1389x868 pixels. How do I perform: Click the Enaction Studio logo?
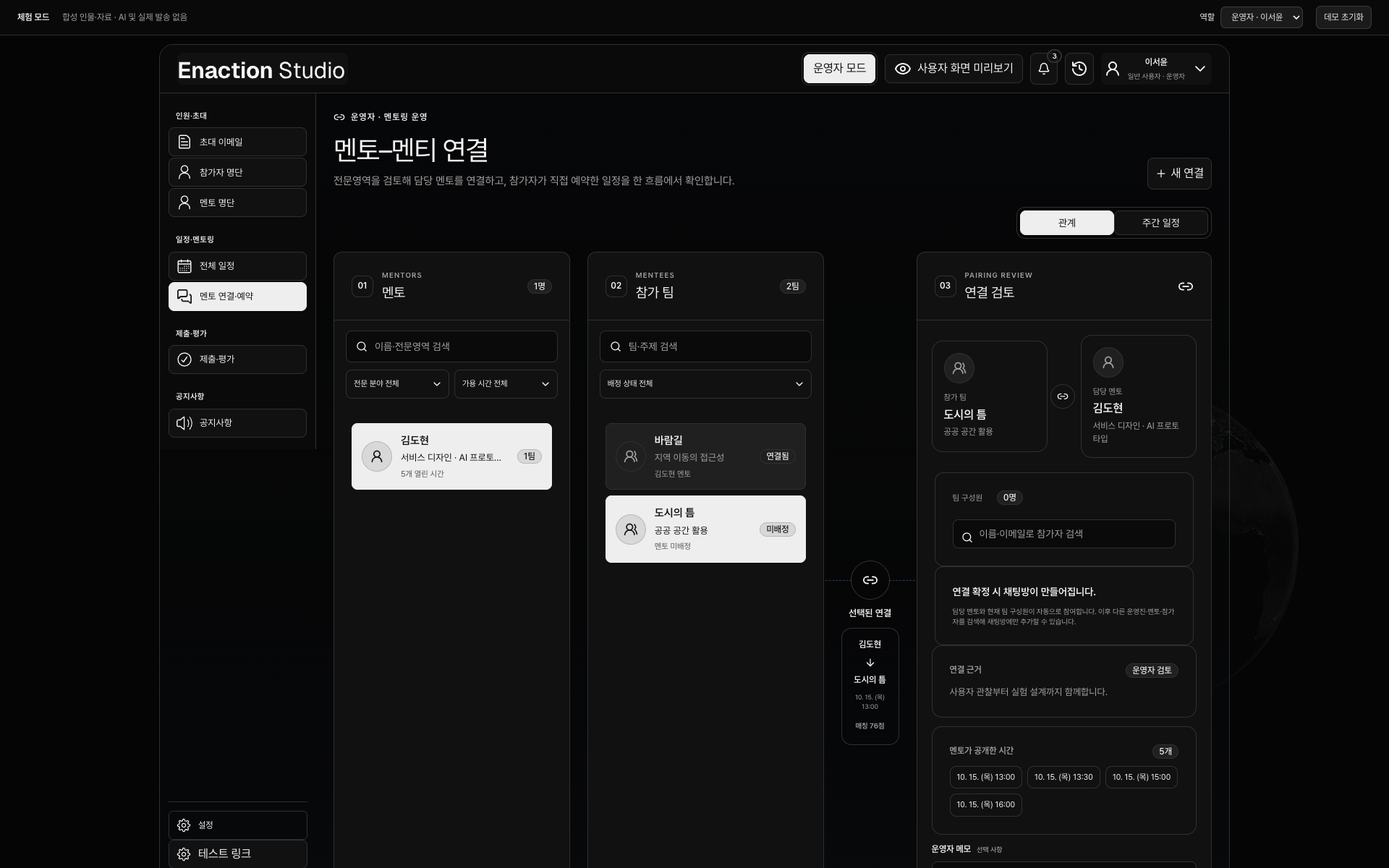[x=261, y=70]
